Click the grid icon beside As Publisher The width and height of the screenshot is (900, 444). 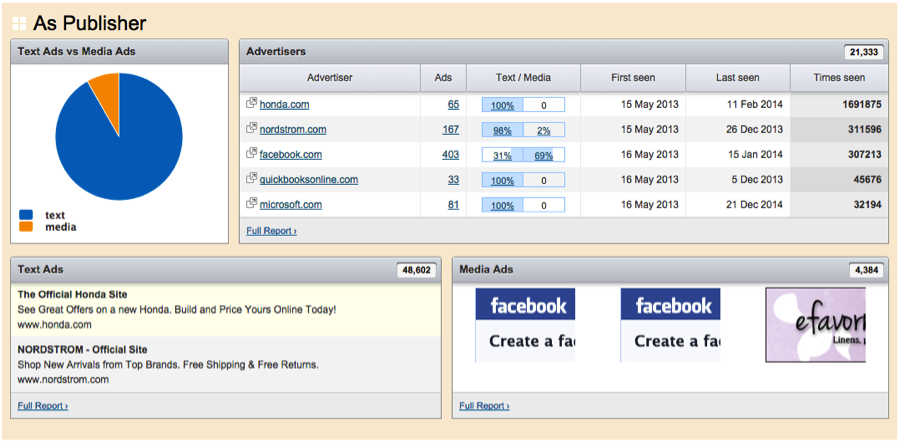[x=19, y=24]
